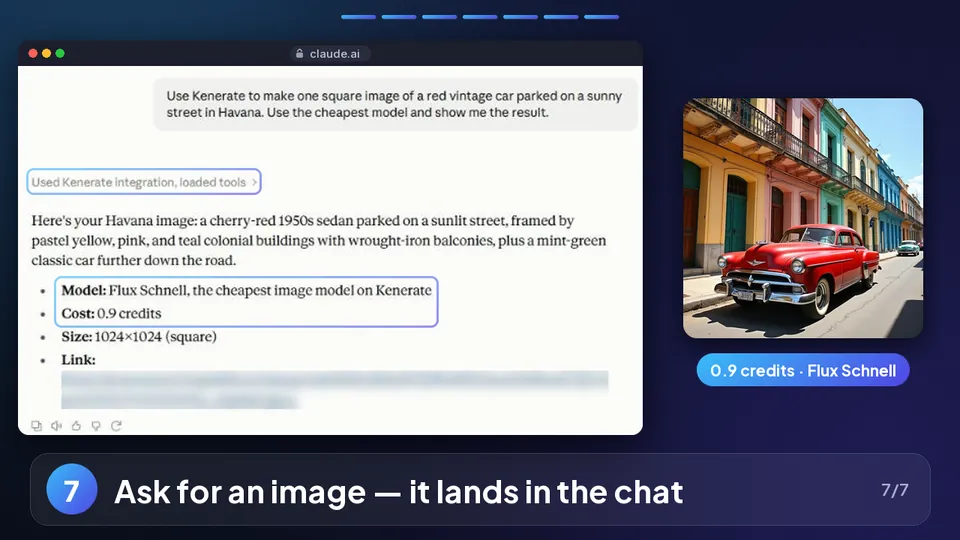Select the fourth progress segment at top
The width and height of the screenshot is (960, 540).
(480, 17)
